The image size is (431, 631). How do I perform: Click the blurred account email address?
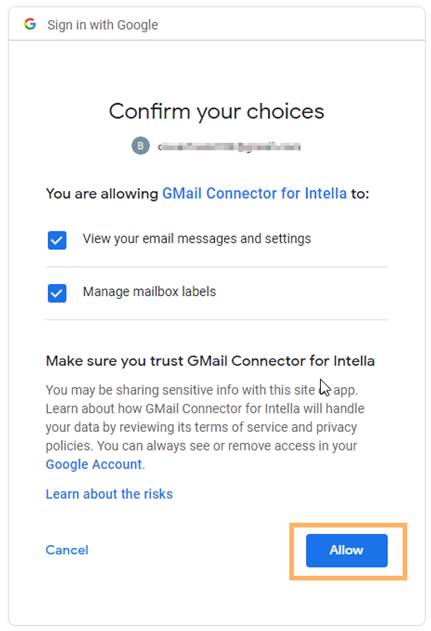coord(229,146)
